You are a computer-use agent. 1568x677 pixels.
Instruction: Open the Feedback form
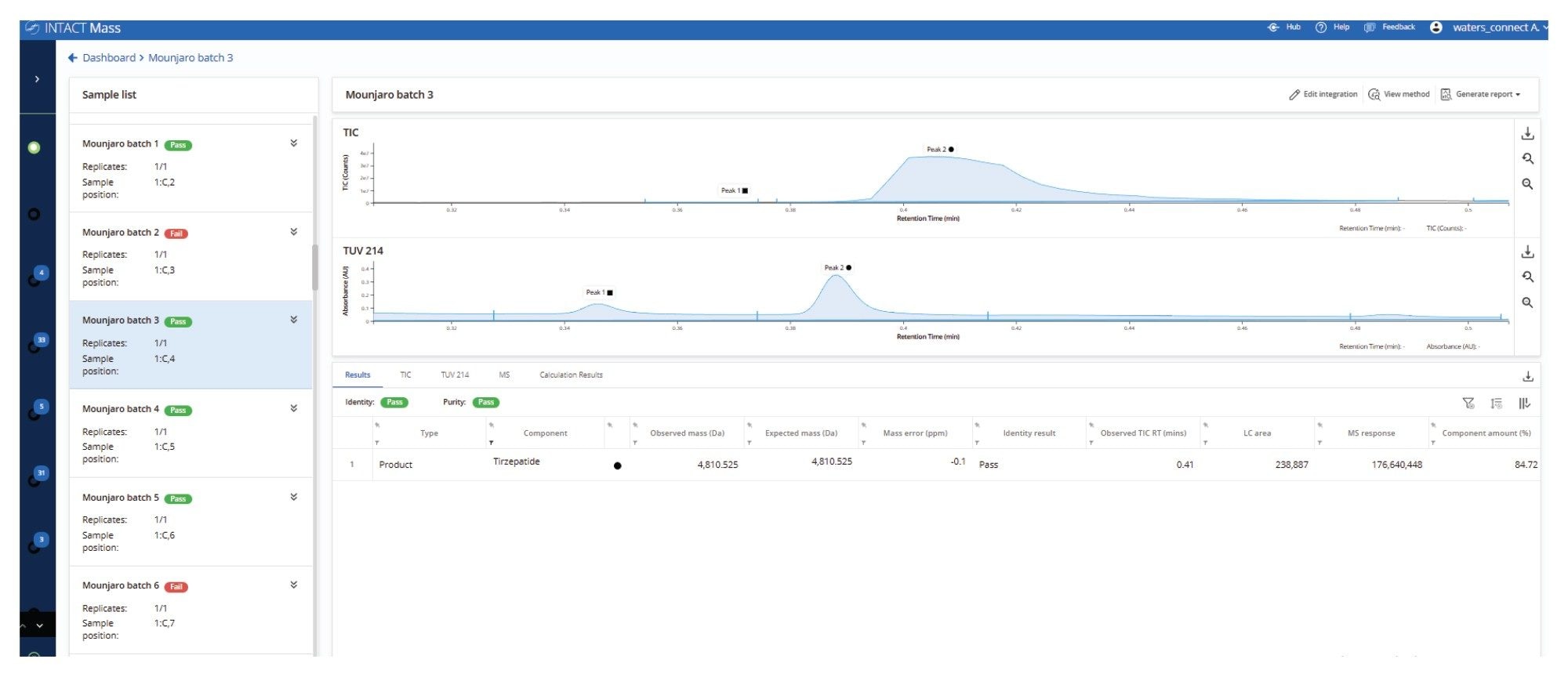pos(1389,27)
